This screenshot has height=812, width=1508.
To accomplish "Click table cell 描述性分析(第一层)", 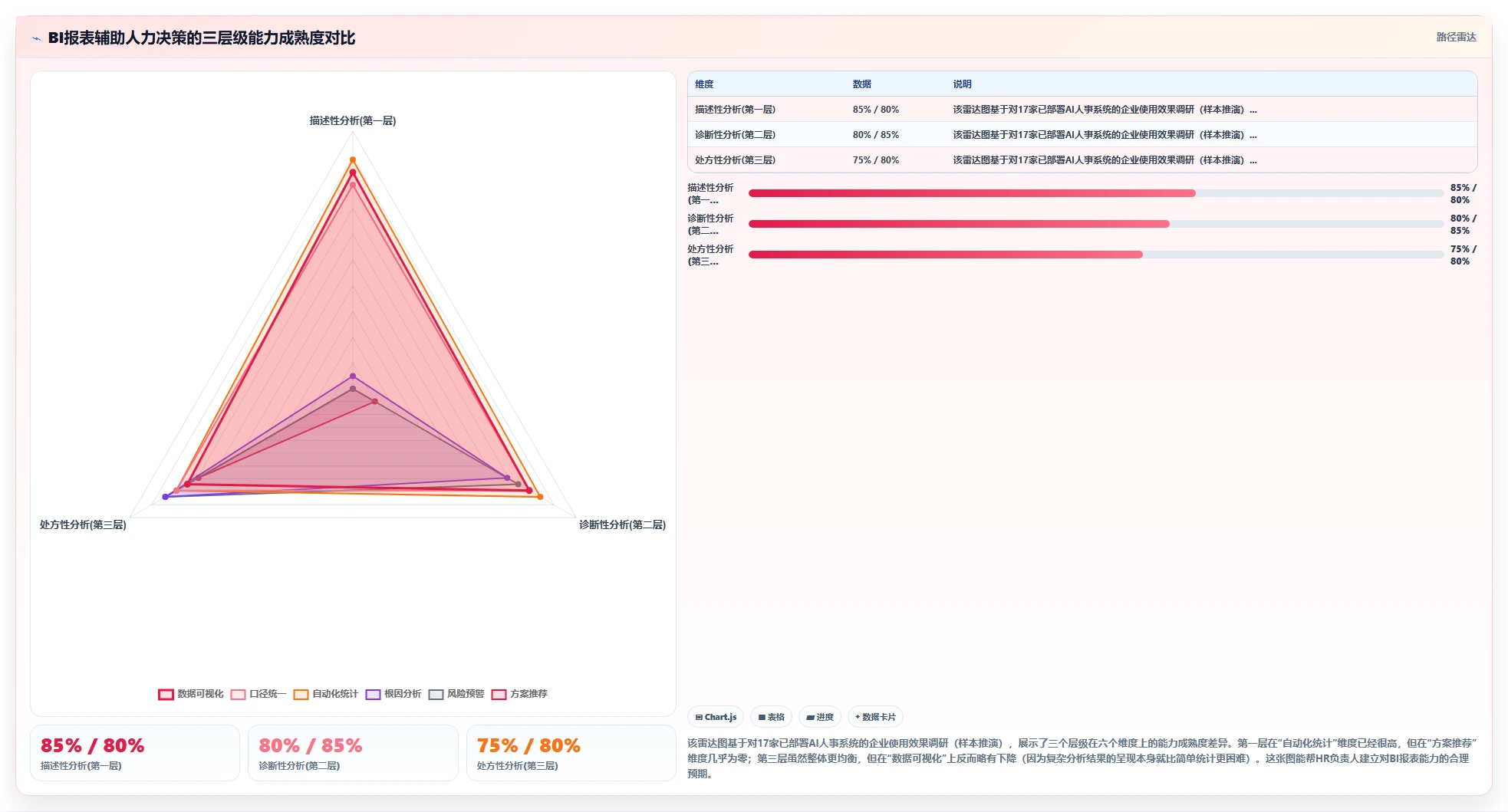I will 735,110.
